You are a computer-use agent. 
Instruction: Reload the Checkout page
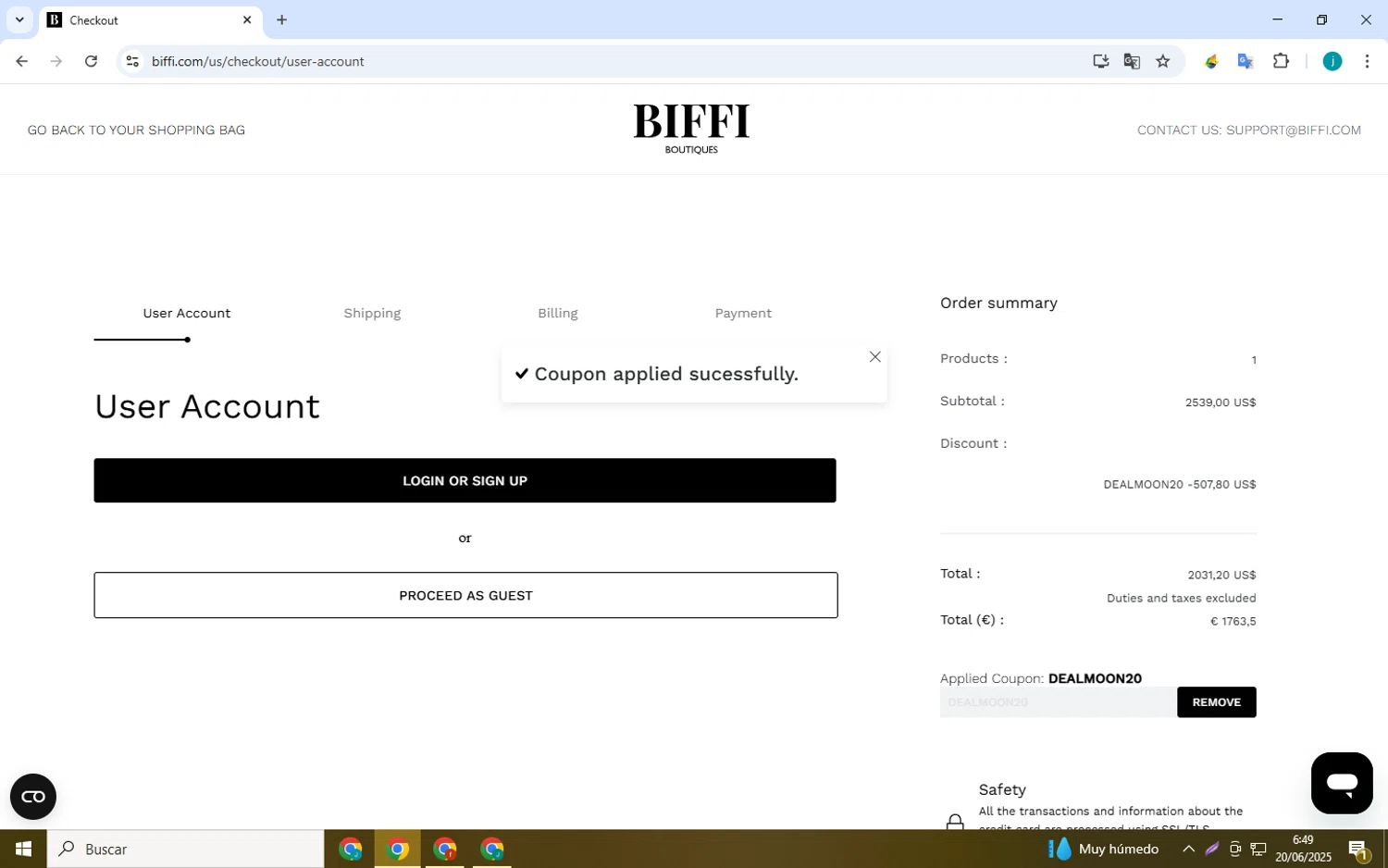pos(91,61)
